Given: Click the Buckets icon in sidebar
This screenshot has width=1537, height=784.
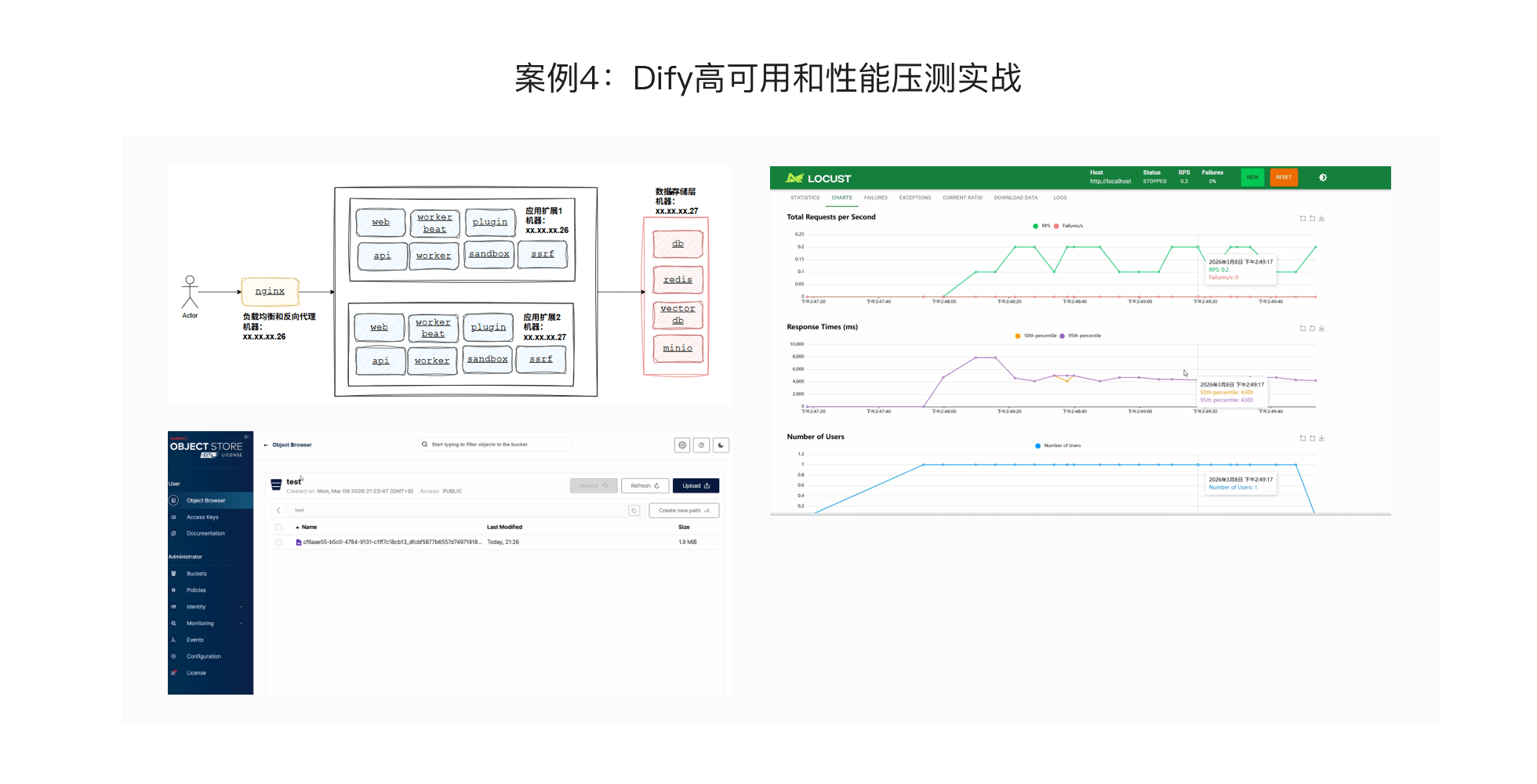Looking at the screenshot, I should (173, 574).
